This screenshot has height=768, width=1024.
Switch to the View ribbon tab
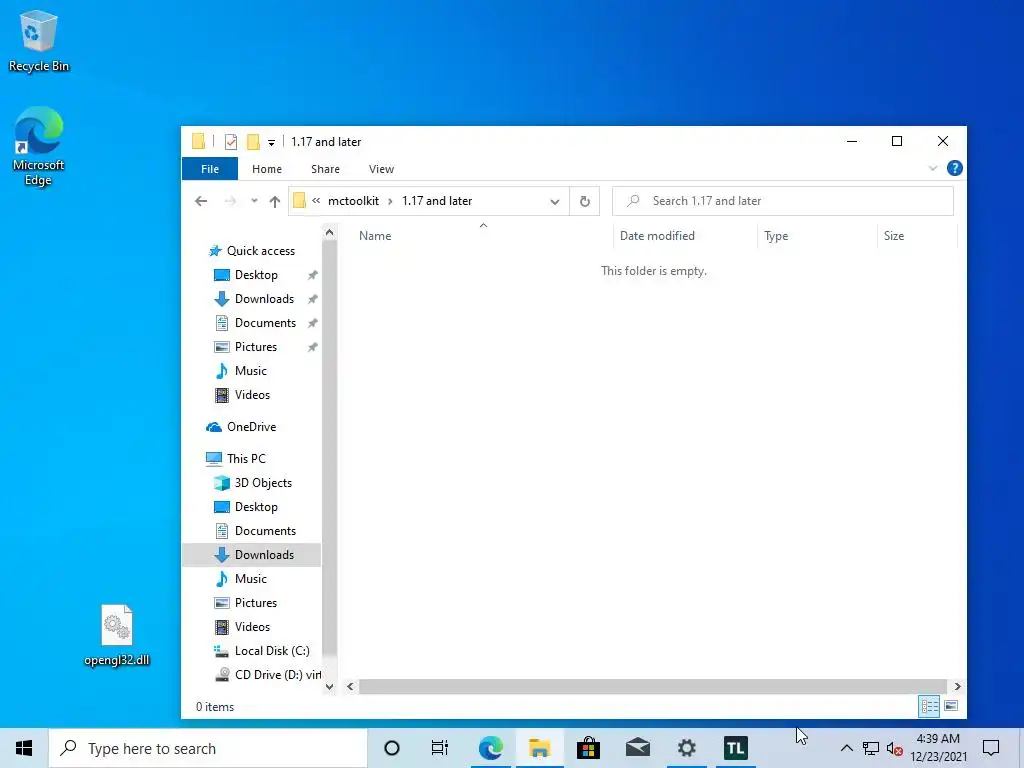point(381,169)
